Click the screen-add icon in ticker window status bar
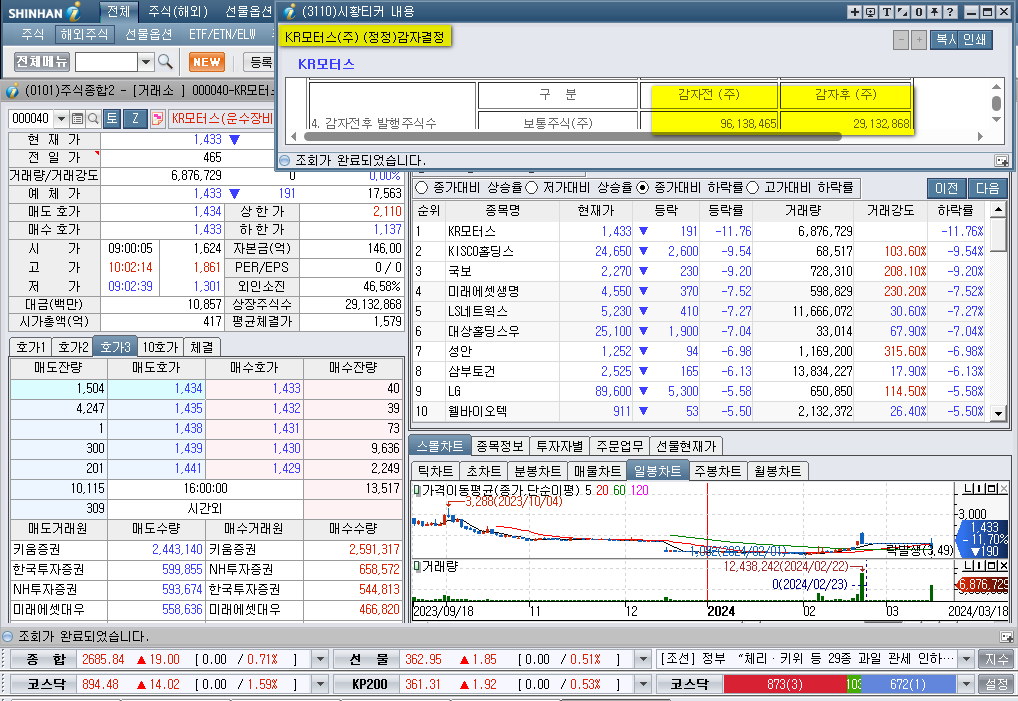1018x701 pixels. [1002, 160]
